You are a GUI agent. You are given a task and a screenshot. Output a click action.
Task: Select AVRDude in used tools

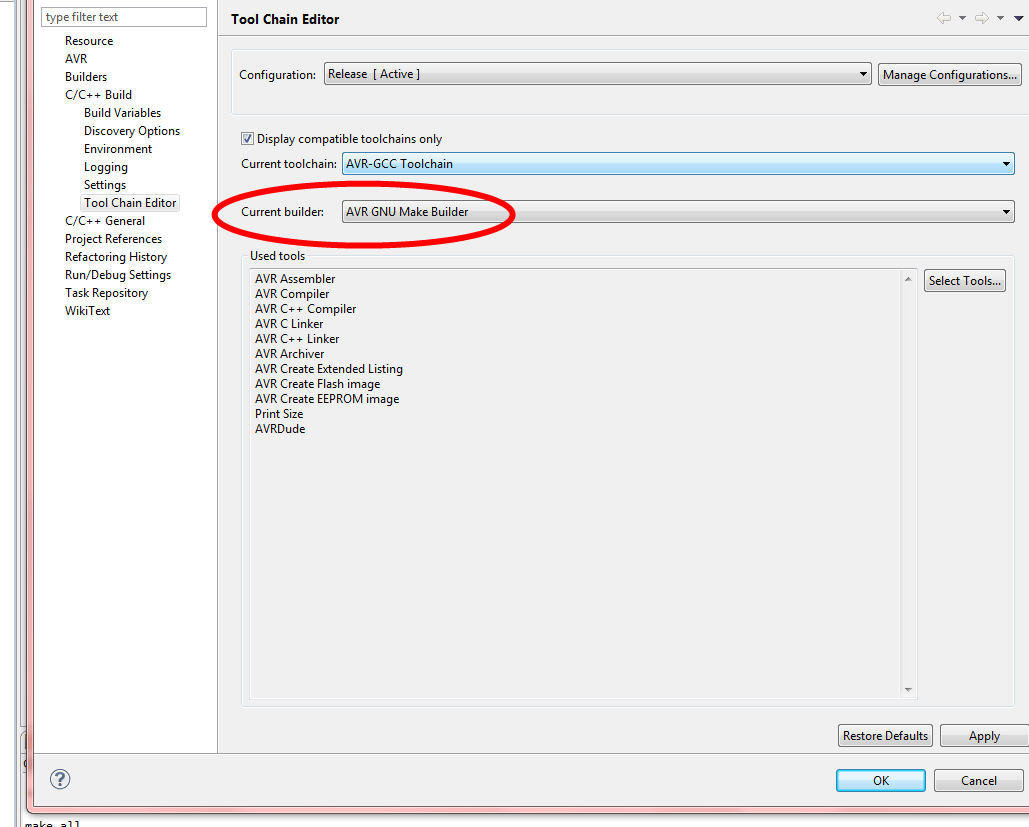280,429
